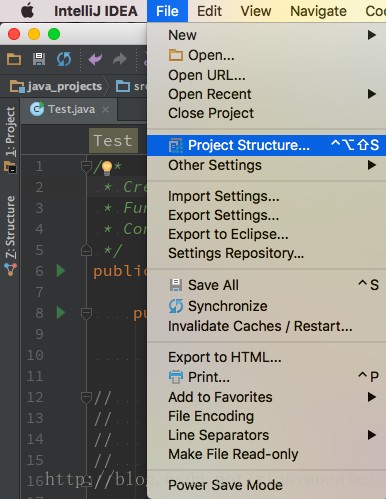Open the Edit menu

click(209, 11)
